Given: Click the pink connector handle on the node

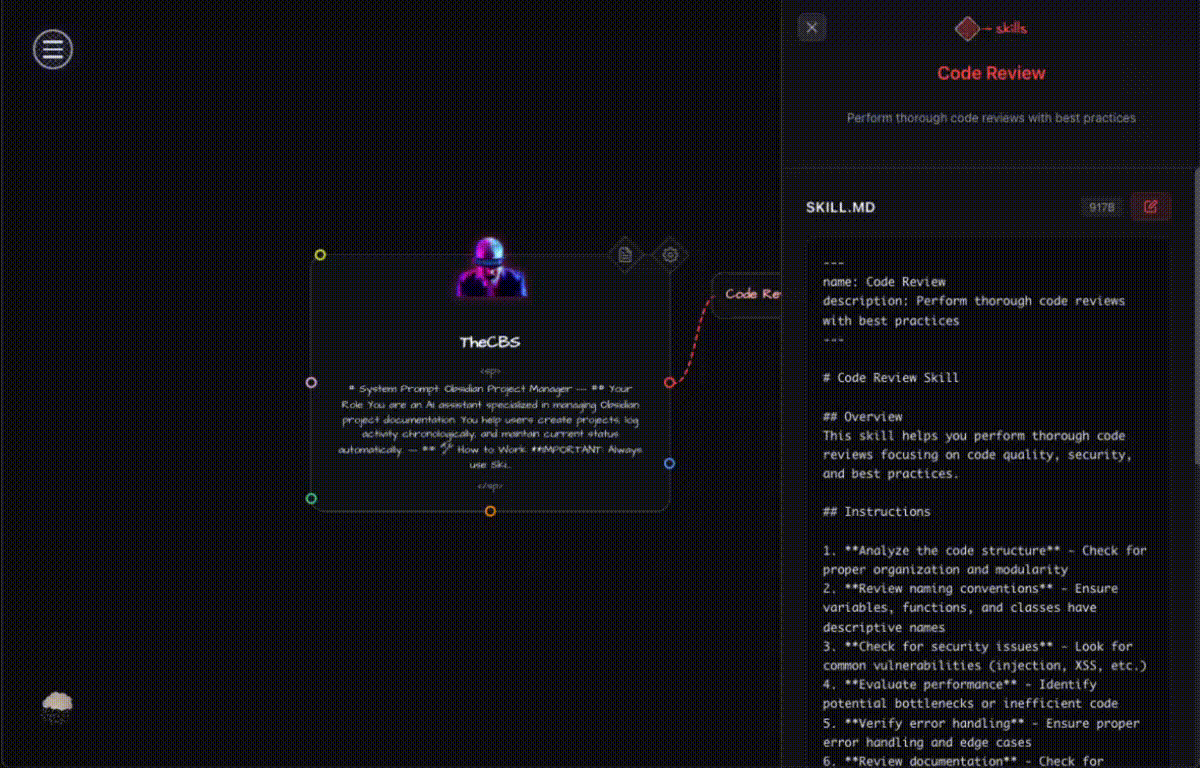Looking at the screenshot, I should coord(311,382).
